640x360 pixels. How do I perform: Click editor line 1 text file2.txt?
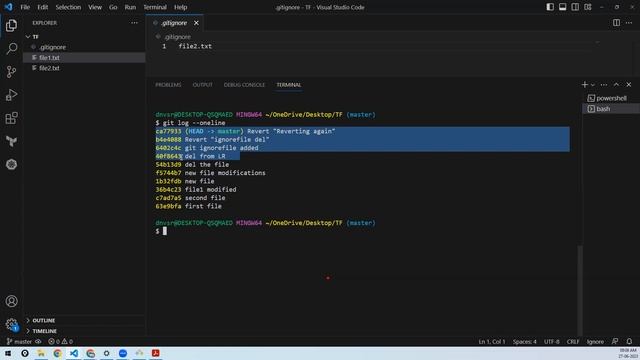[195, 46]
